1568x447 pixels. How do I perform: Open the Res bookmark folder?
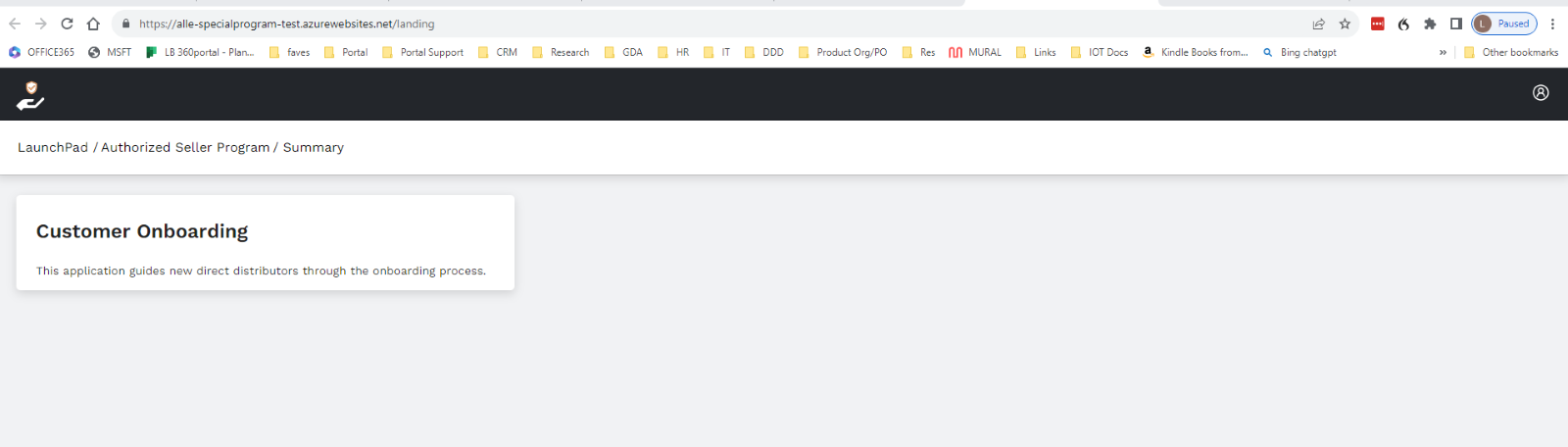click(918, 52)
